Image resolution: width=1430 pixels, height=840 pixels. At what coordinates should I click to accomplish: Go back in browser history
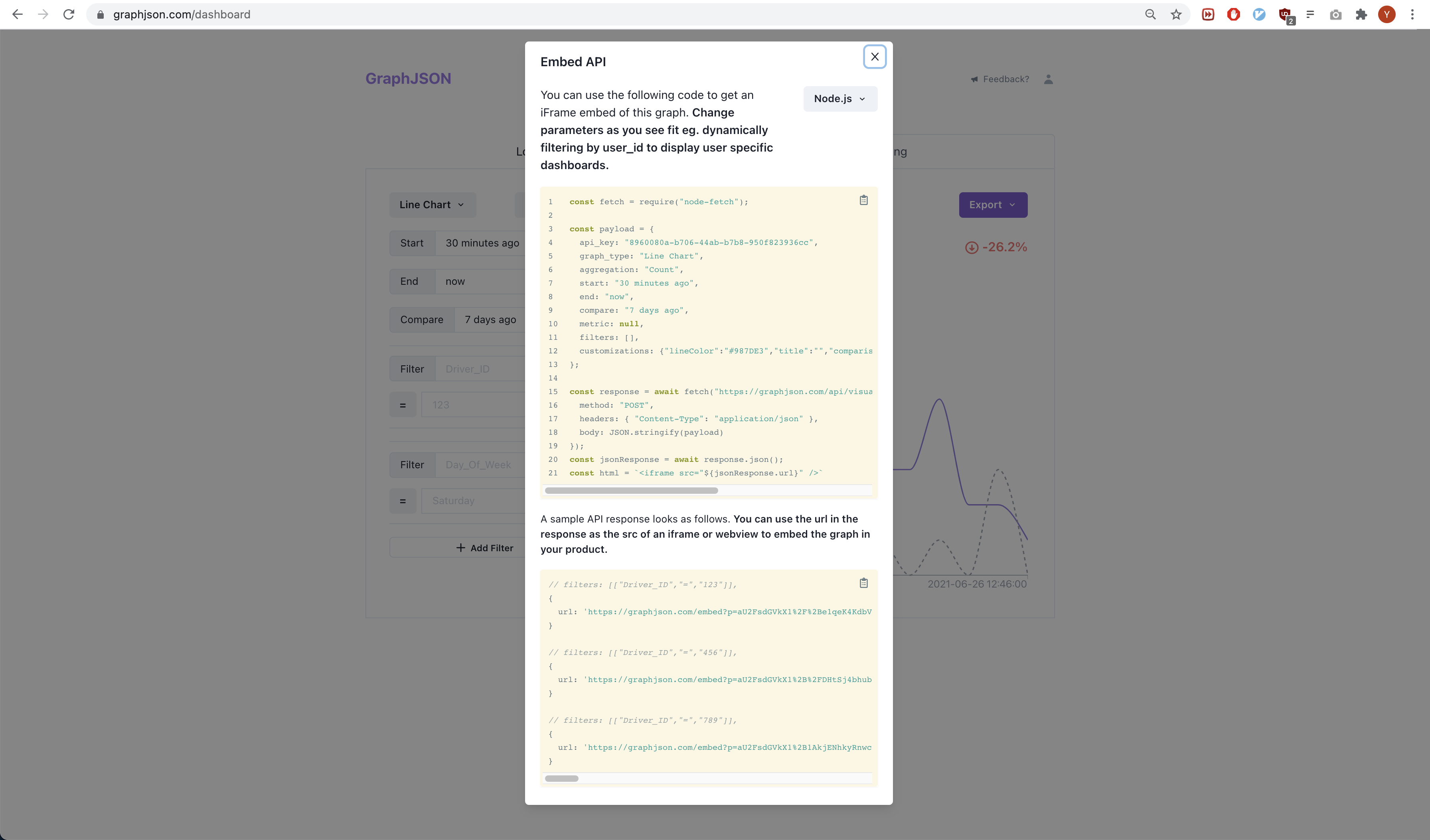[x=18, y=15]
